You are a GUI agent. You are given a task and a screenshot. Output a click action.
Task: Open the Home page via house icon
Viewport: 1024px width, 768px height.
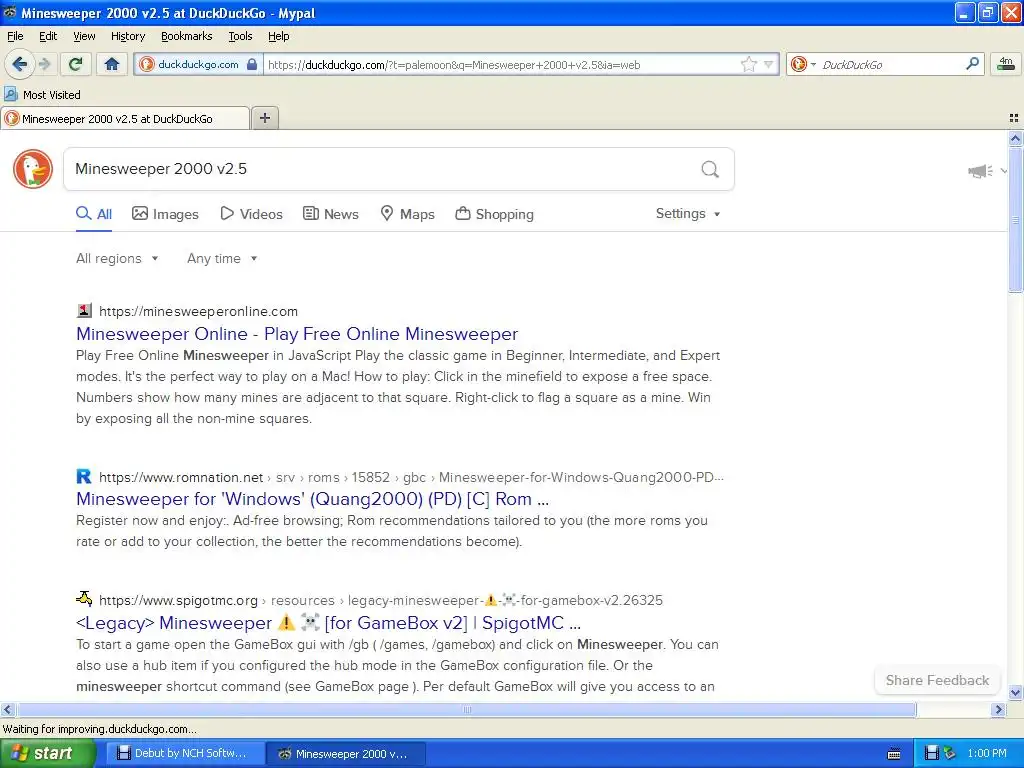pos(112,64)
